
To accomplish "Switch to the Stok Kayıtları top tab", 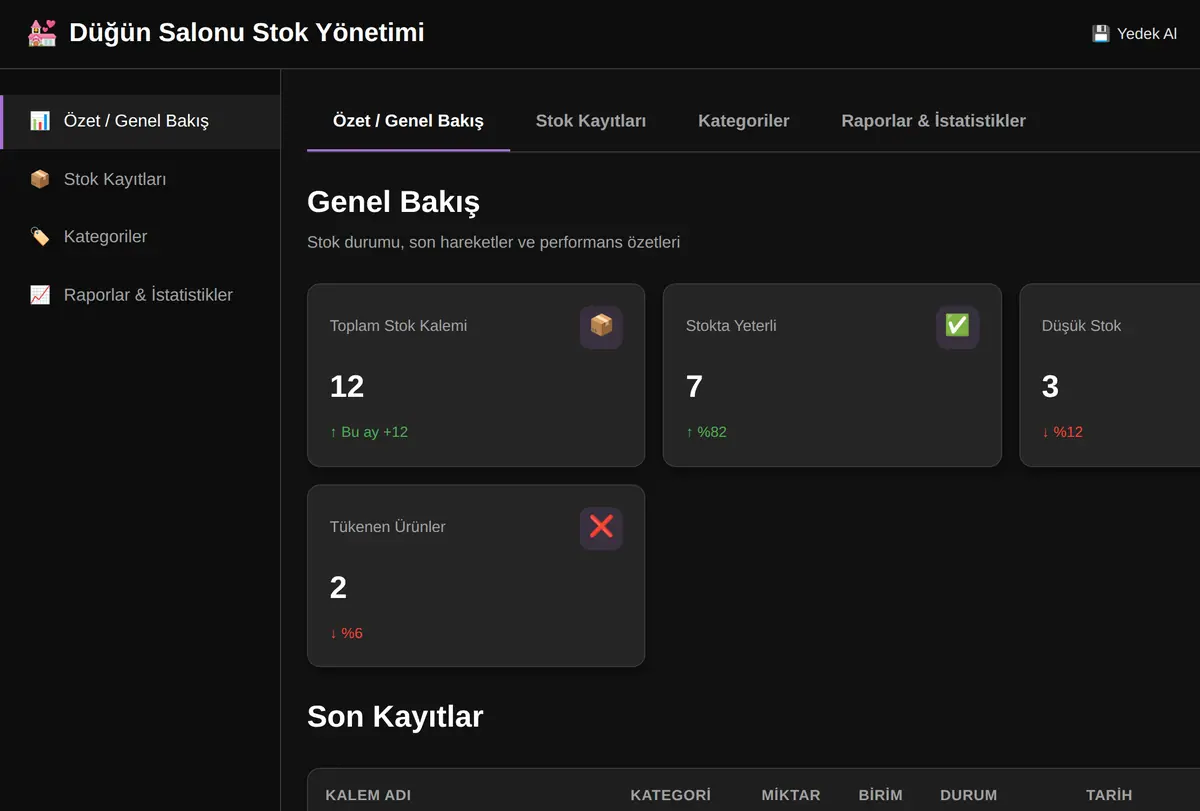I will (x=591, y=121).
